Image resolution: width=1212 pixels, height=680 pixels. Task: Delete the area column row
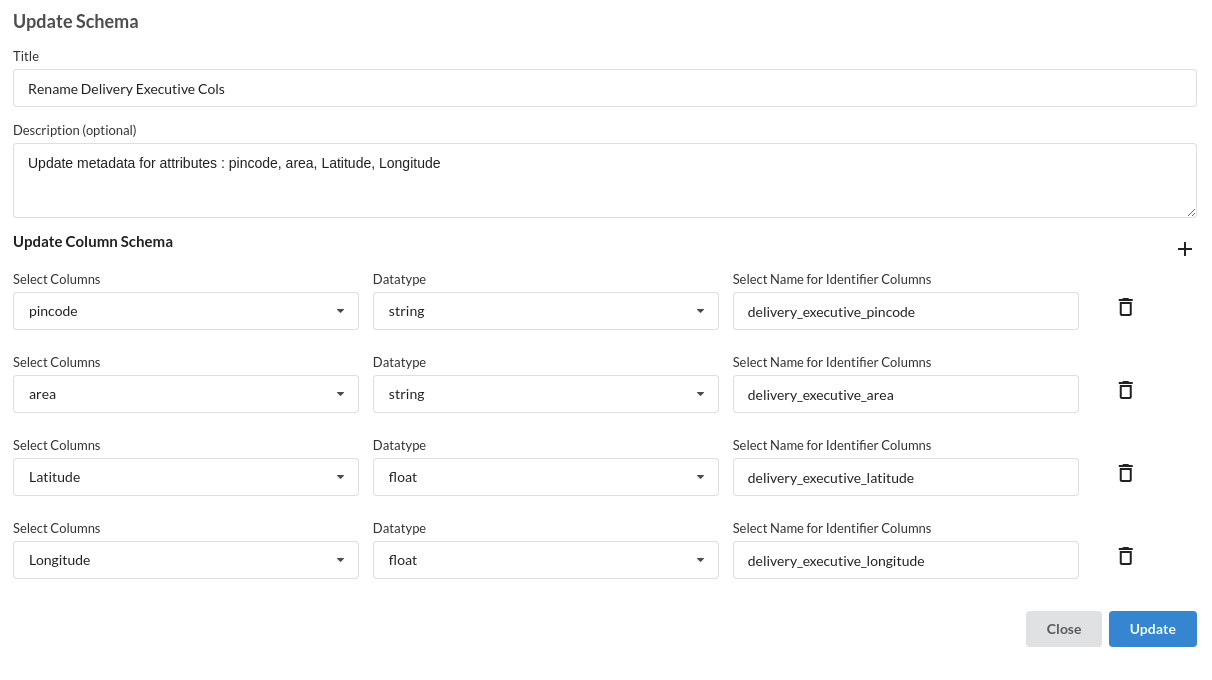coord(1125,390)
